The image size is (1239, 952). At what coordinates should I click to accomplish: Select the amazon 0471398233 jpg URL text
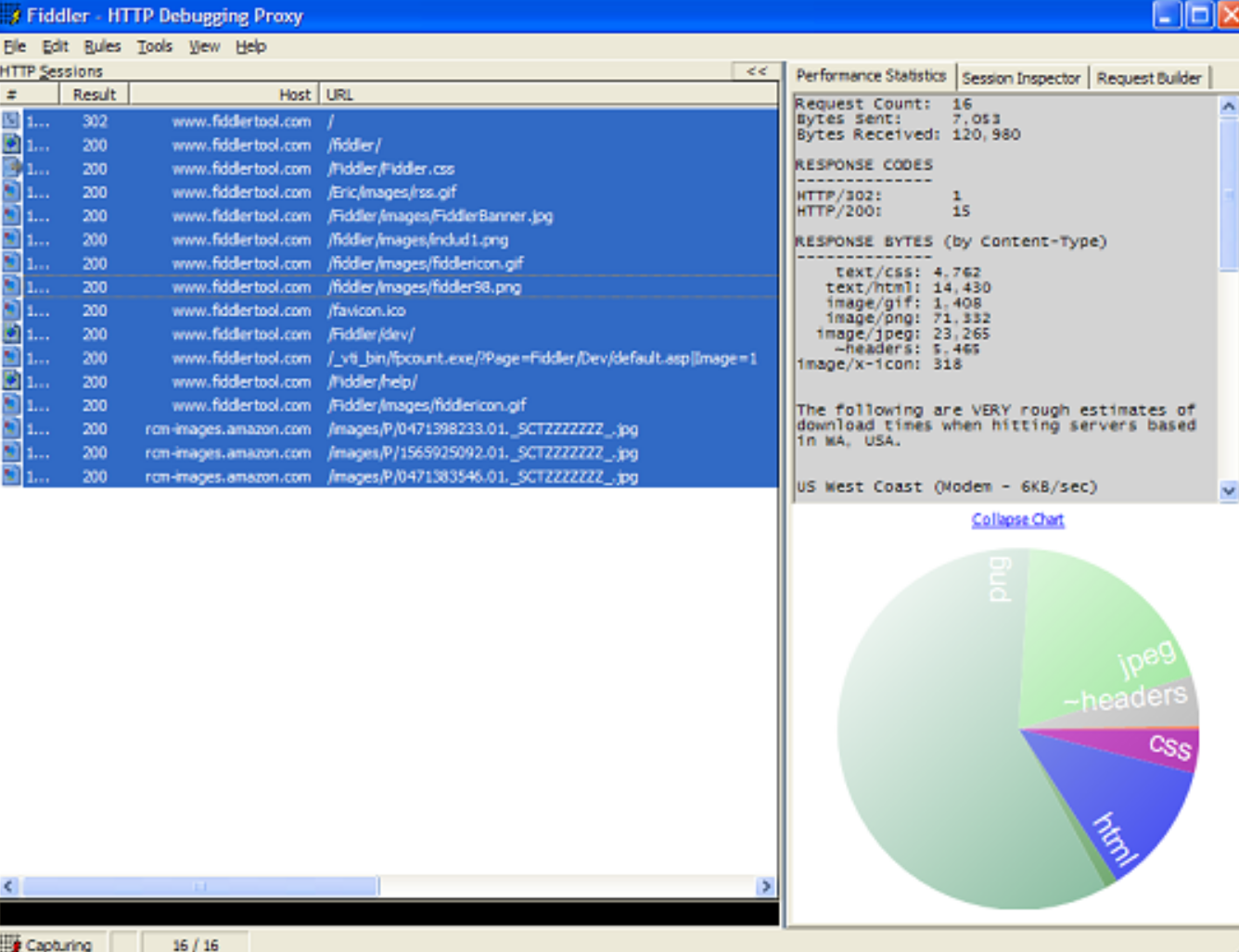click(x=482, y=429)
